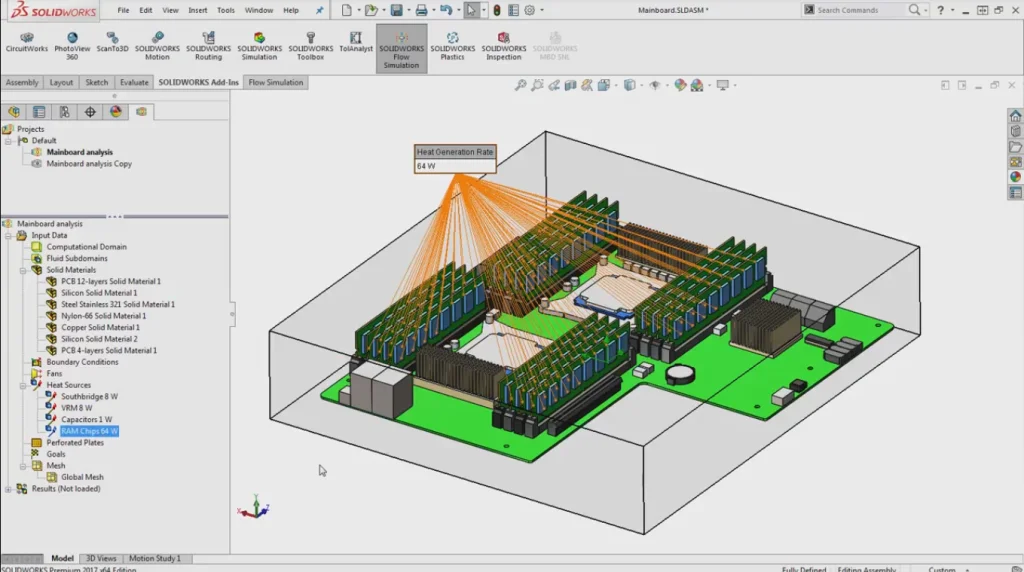The width and height of the screenshot is (1024, 572).
Task: Open FeatureManager design tree tab
Action: (x=14, y=112)
